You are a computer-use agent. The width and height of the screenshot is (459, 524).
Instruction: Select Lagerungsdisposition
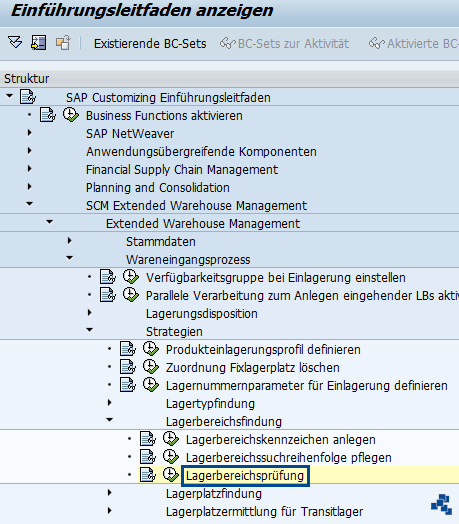(x=202, y=314)
